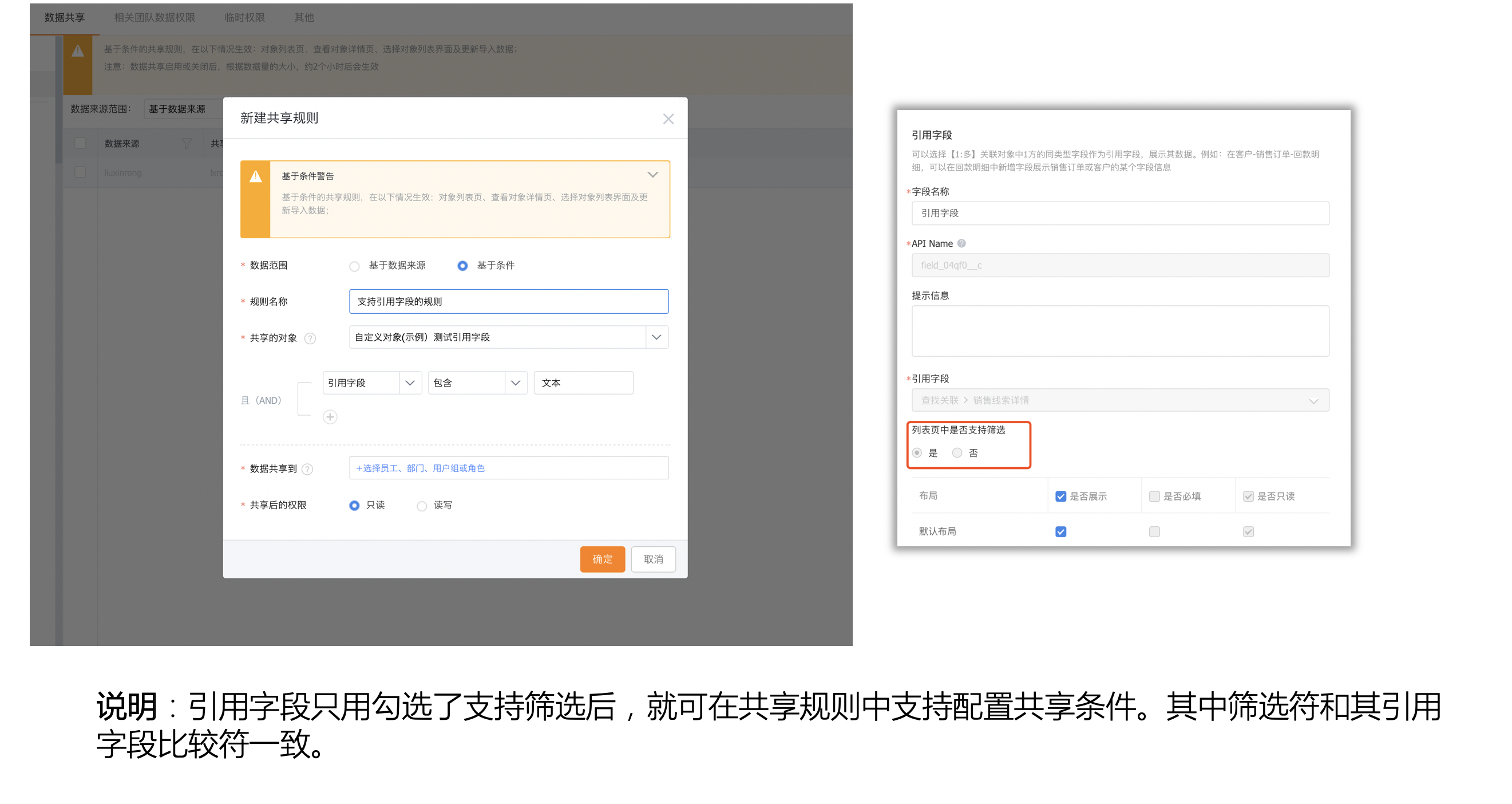1512x804 pixels.
Task: Select 否 for 列表页中是否支持筛选
Action: click(957, 453)
